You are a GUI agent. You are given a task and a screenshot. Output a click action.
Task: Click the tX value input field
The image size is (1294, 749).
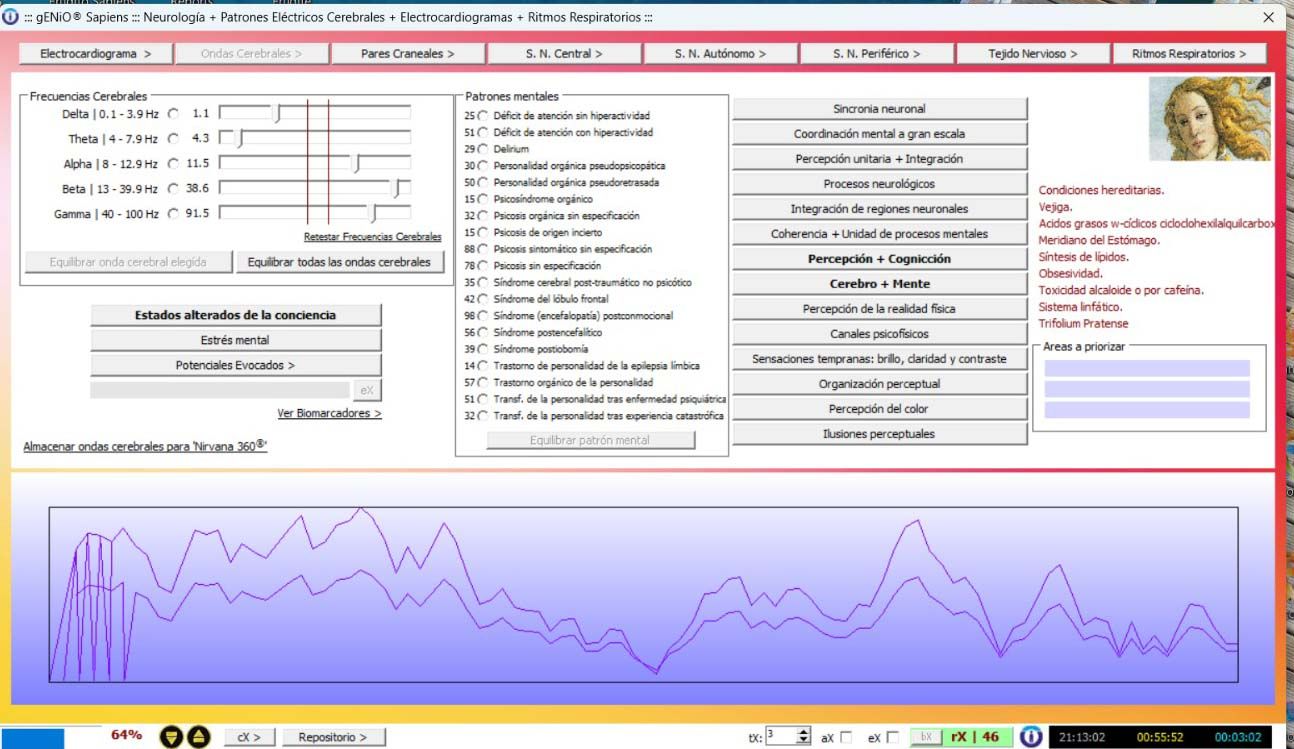(781, 738)
